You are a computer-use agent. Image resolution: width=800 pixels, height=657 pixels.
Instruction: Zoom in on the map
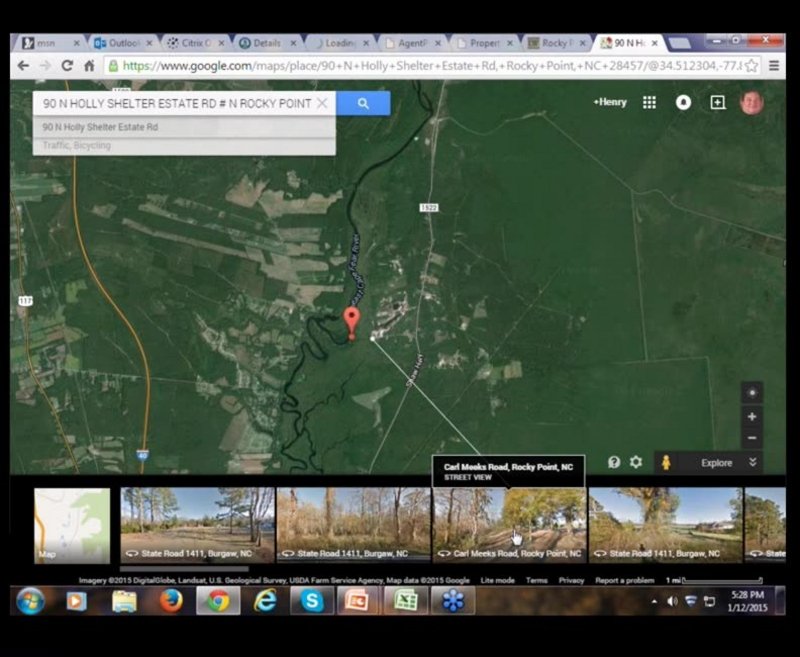(752, 417)
